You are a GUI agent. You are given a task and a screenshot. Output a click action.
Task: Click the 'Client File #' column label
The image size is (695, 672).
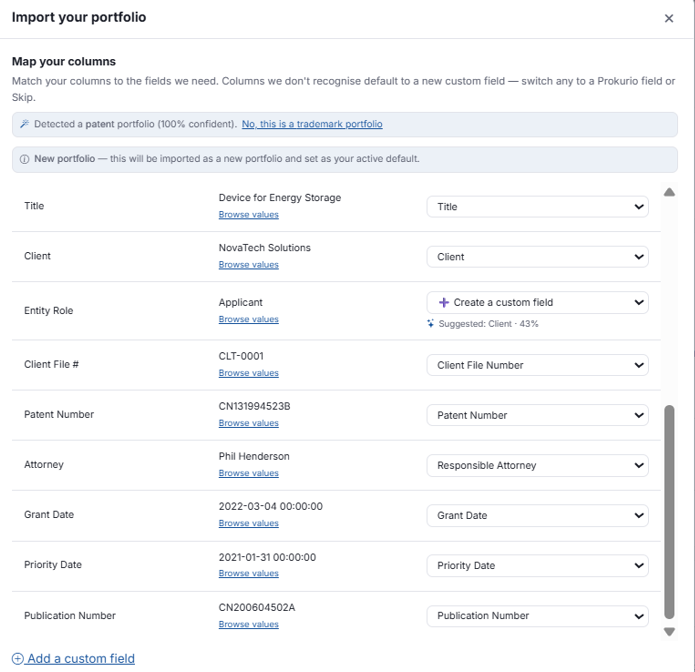[x=51, y=364]
